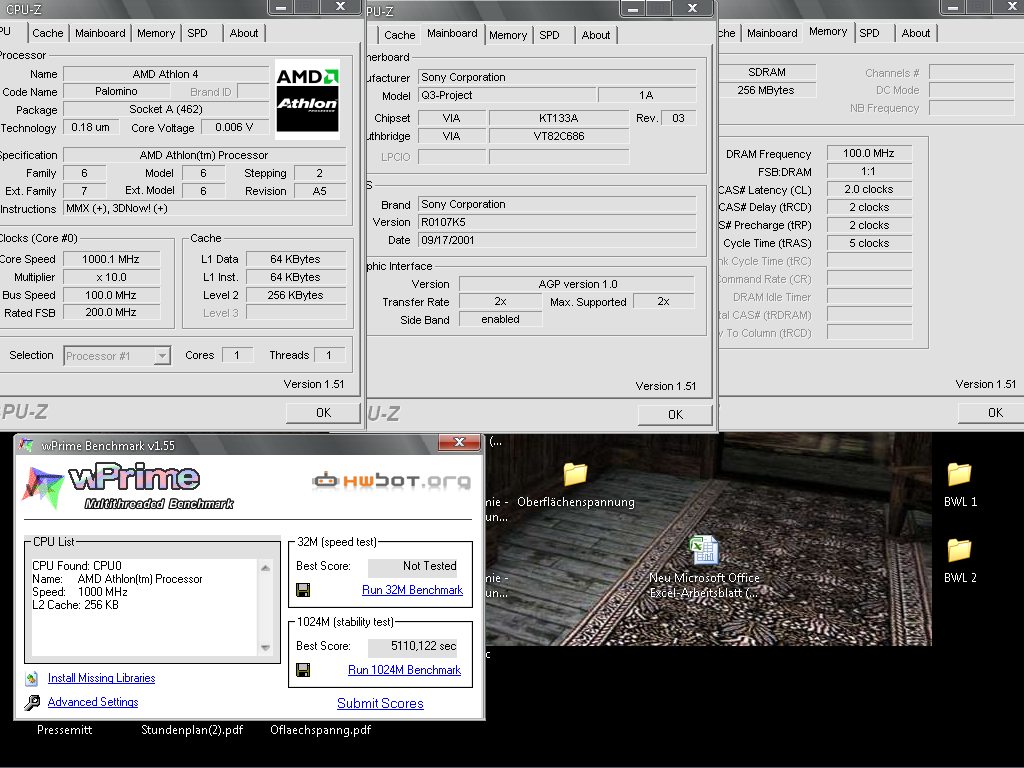Screen dimensions: 1024x768
Task: Open the Oberflächenspannung desktop folder
Action: click(x=575, y=473)
